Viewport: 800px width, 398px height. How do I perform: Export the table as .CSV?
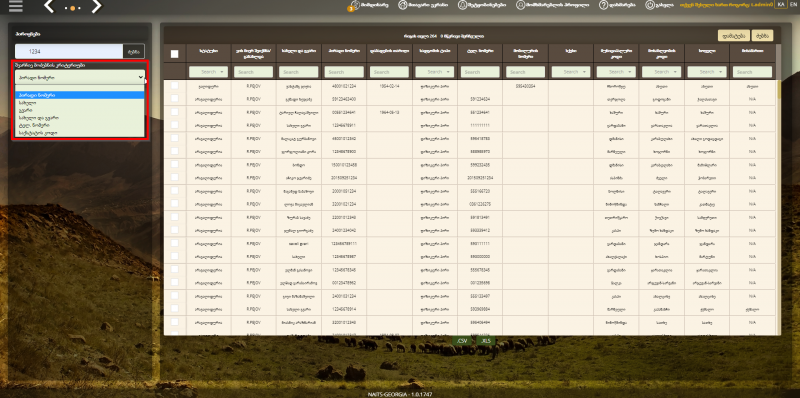point(463,340)
